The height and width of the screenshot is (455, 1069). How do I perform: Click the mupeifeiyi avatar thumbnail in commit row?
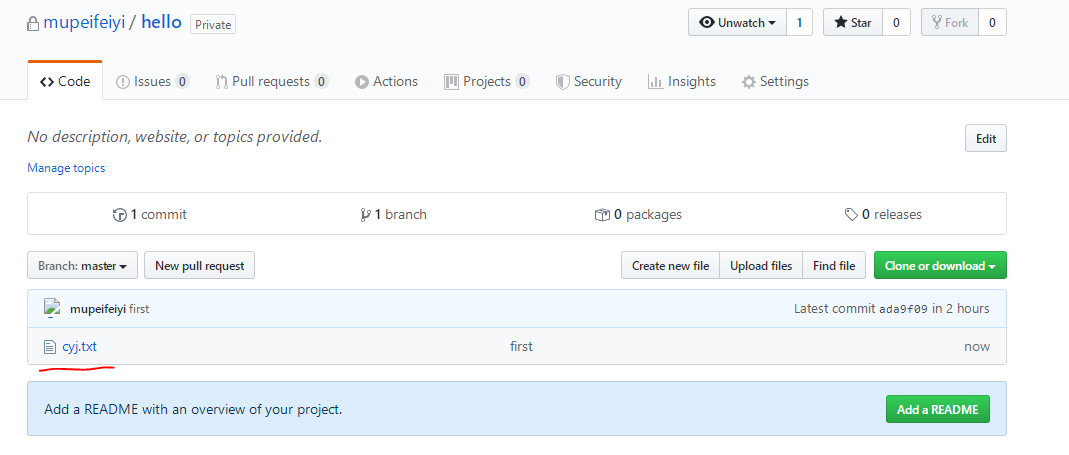53,308
